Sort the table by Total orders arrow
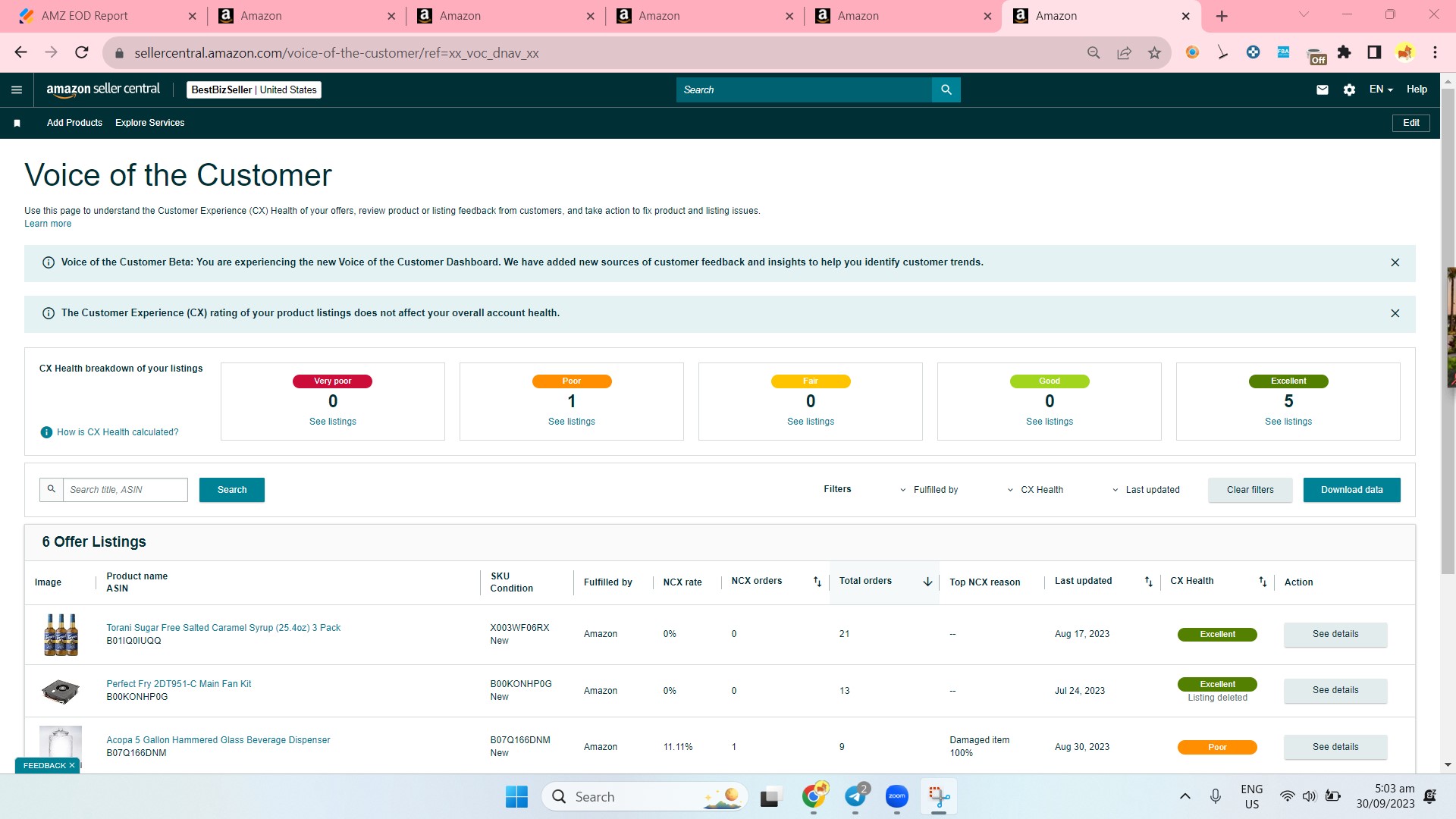Viewport: 1456px width, 819px height. 927,582
